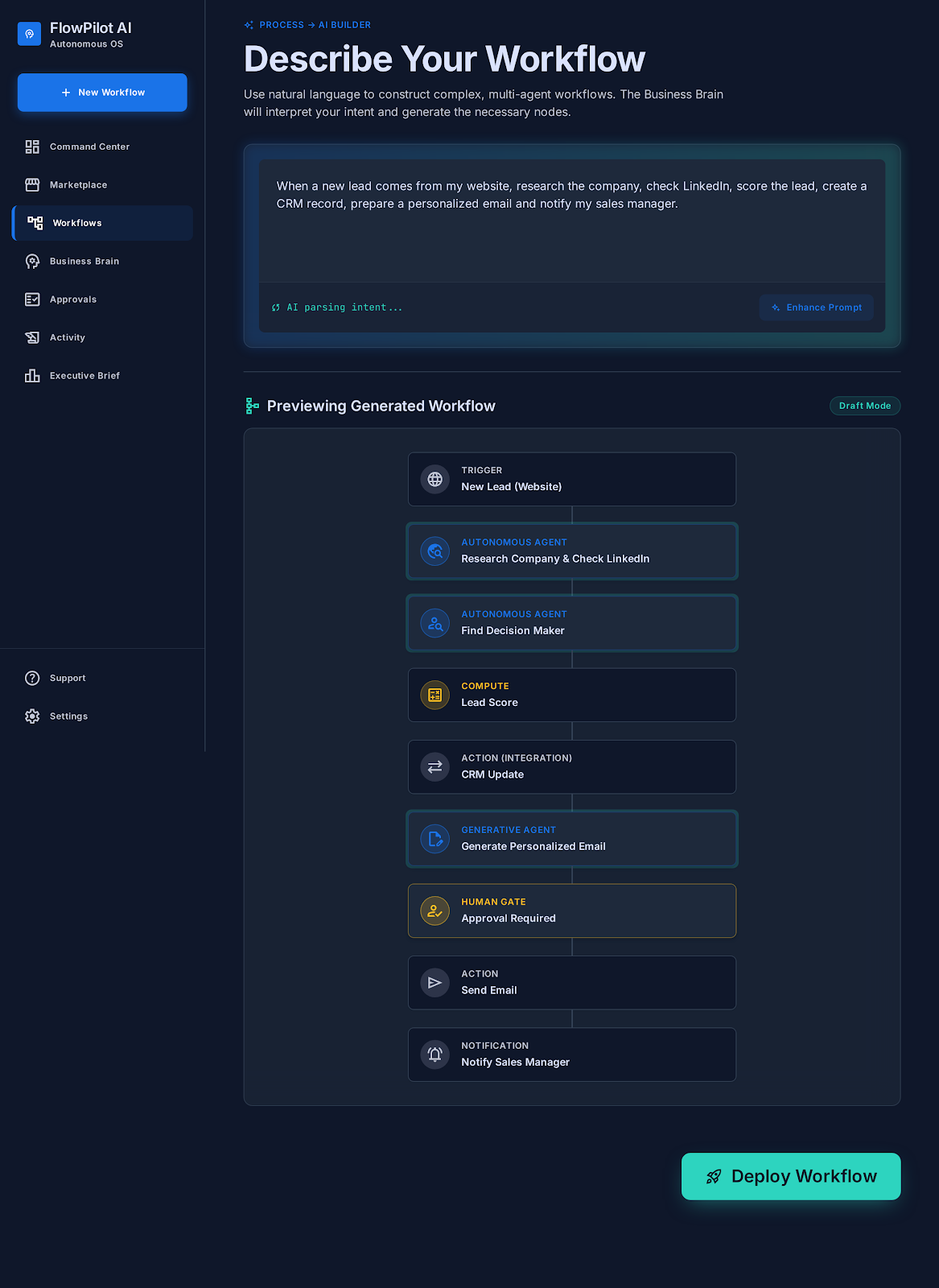Click the Workflows diagram icon in sidebar
Screen dimensions: 939x1288
pos(35,223)
